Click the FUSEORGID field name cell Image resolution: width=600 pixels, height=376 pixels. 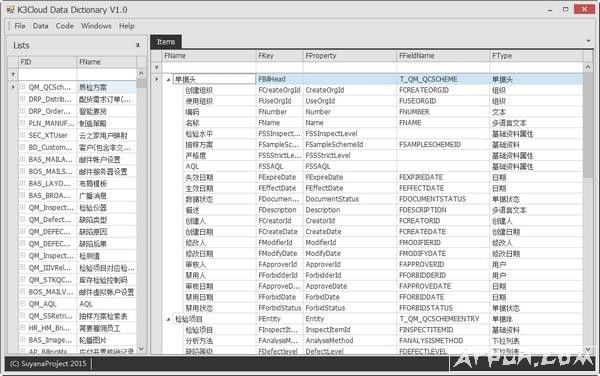point(443,101)
